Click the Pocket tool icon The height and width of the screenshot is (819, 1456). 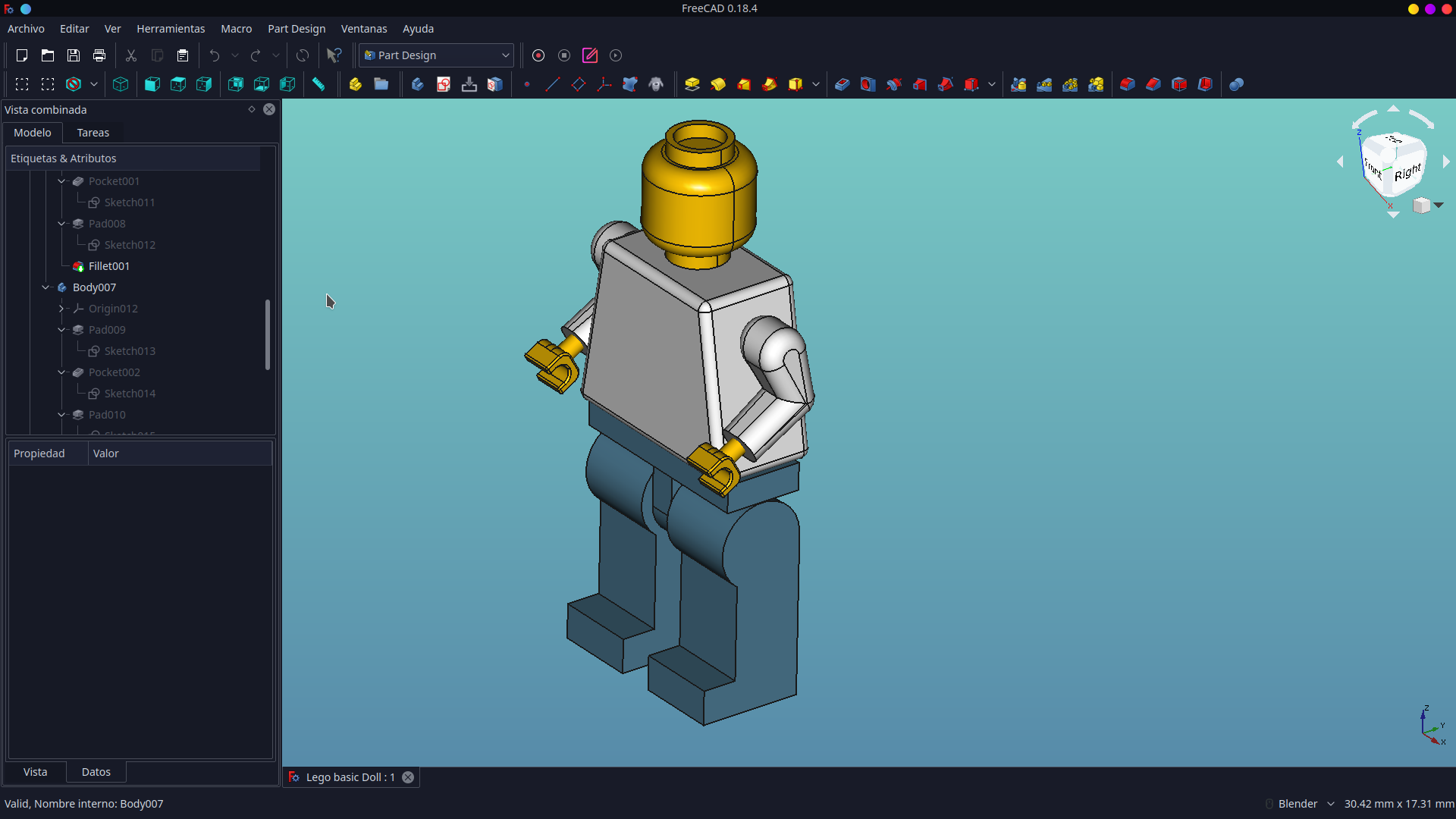(x=842, y=84)
